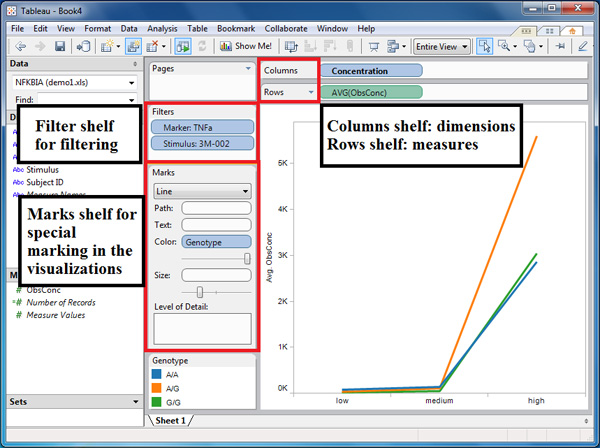Image resolution: width=600 pixels, height=448 pixels.
Task: Click the back arrow undo icon
Action: point(18,46)
